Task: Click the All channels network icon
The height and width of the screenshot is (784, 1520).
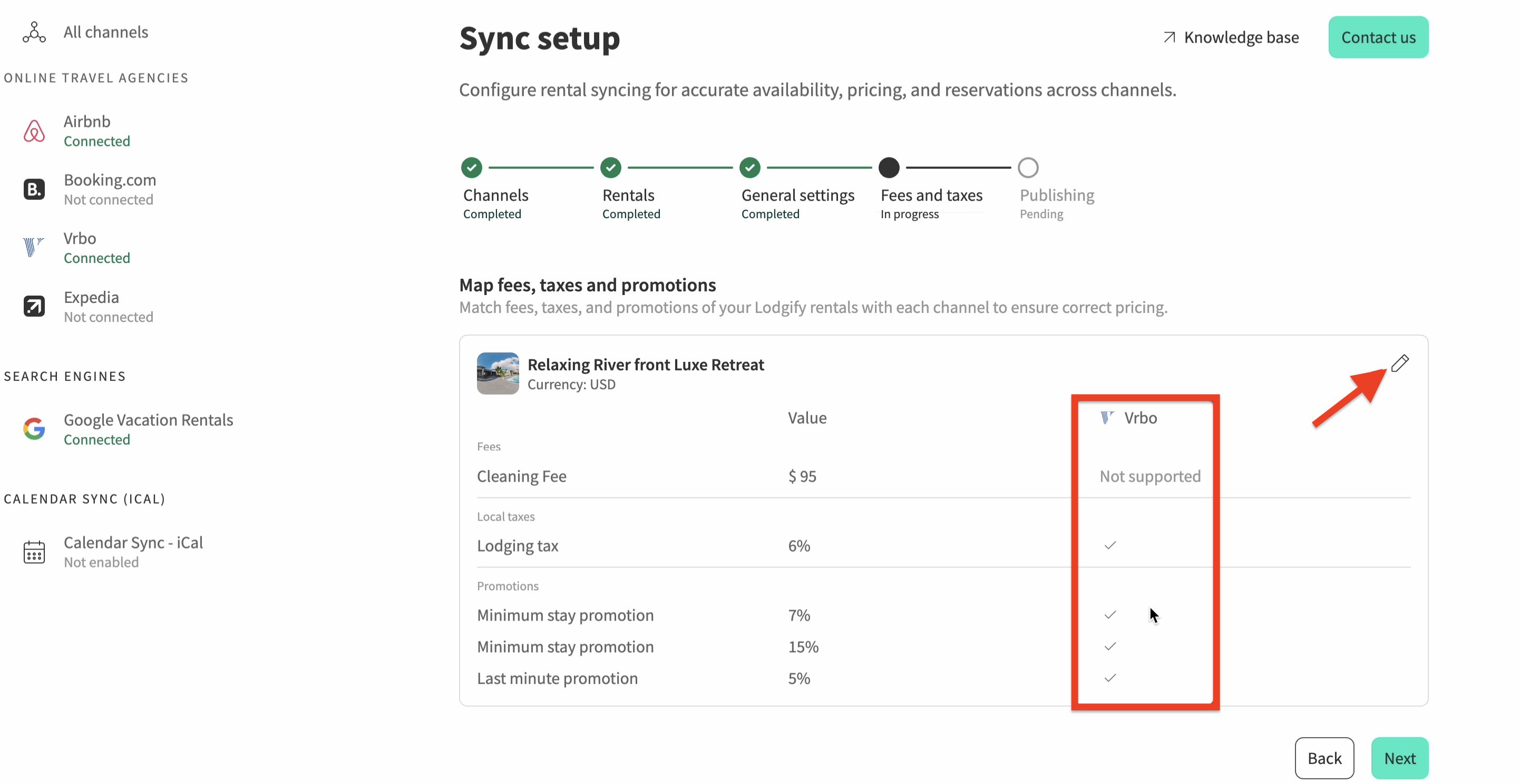Action: coord(34,32)
